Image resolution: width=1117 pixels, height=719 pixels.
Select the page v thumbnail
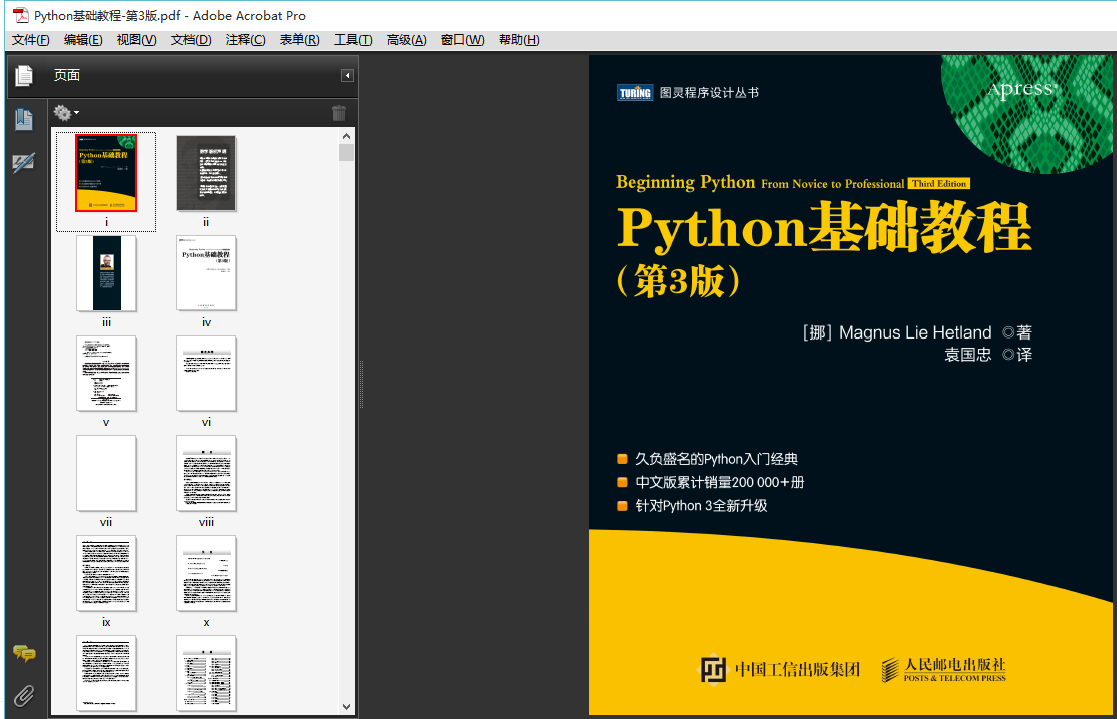(106, 373)
